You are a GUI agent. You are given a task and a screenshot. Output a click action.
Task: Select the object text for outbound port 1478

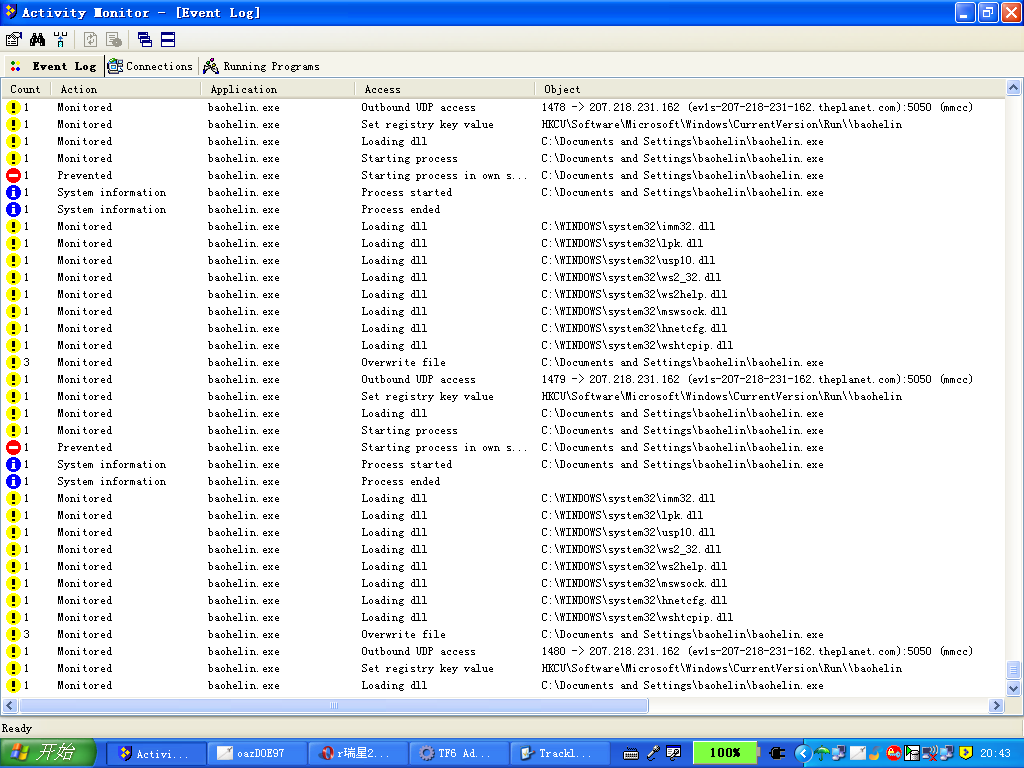tap(757, 107)
